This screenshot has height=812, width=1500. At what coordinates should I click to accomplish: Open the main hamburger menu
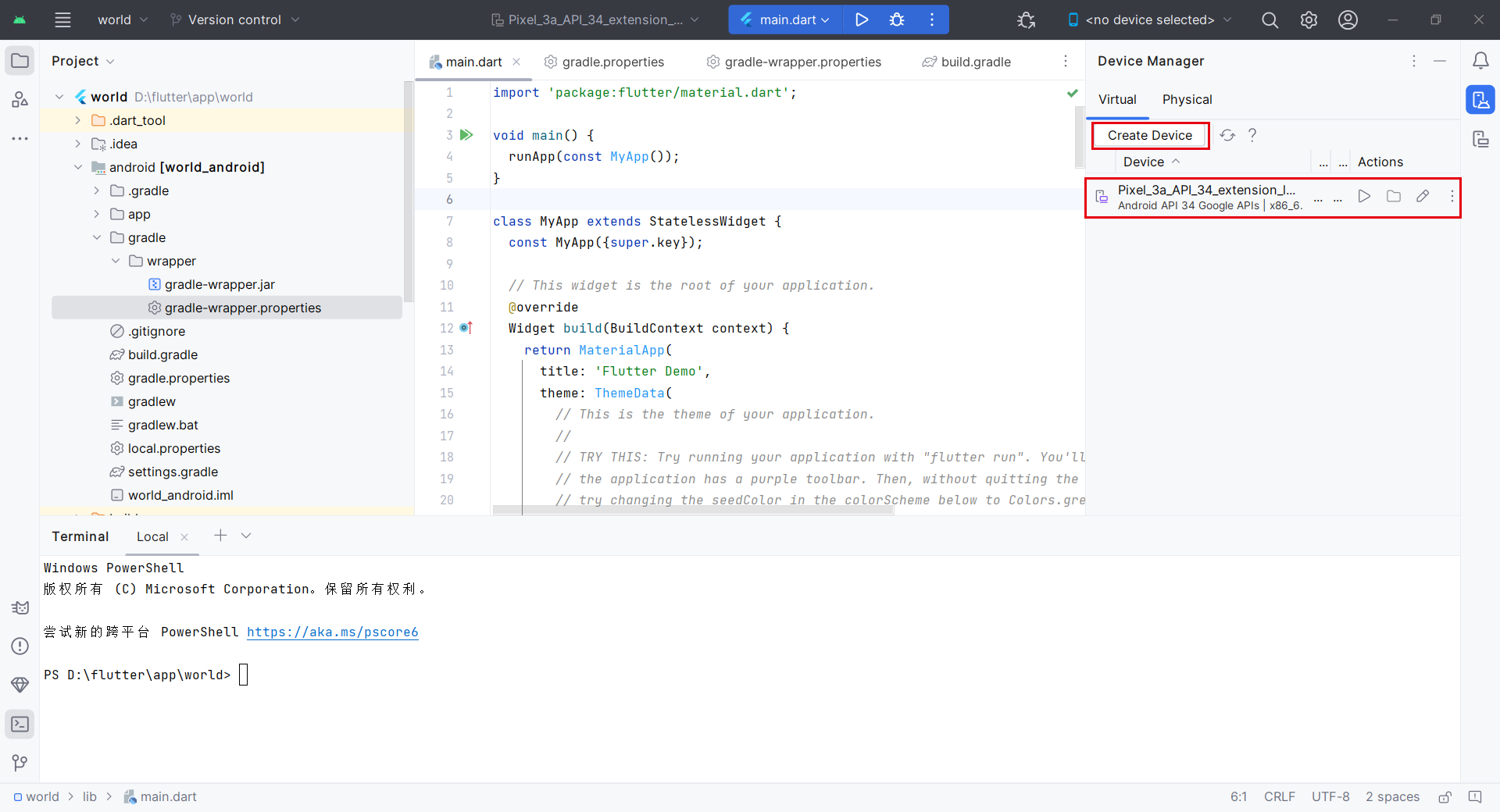pyautogui.click(x=62, y=20)
